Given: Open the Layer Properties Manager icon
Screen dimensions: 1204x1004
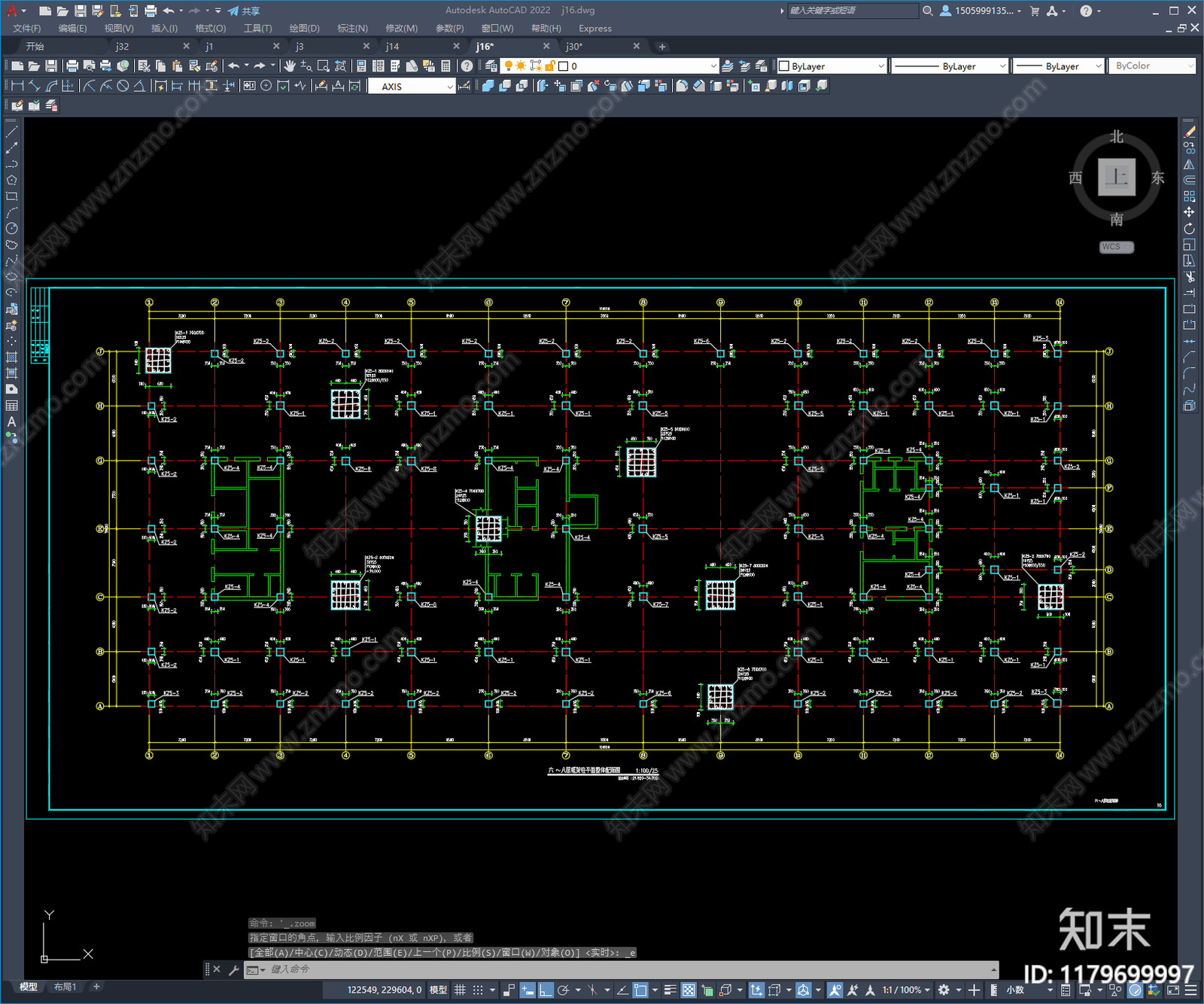Looking at the screenshot, I should point(491,66).
